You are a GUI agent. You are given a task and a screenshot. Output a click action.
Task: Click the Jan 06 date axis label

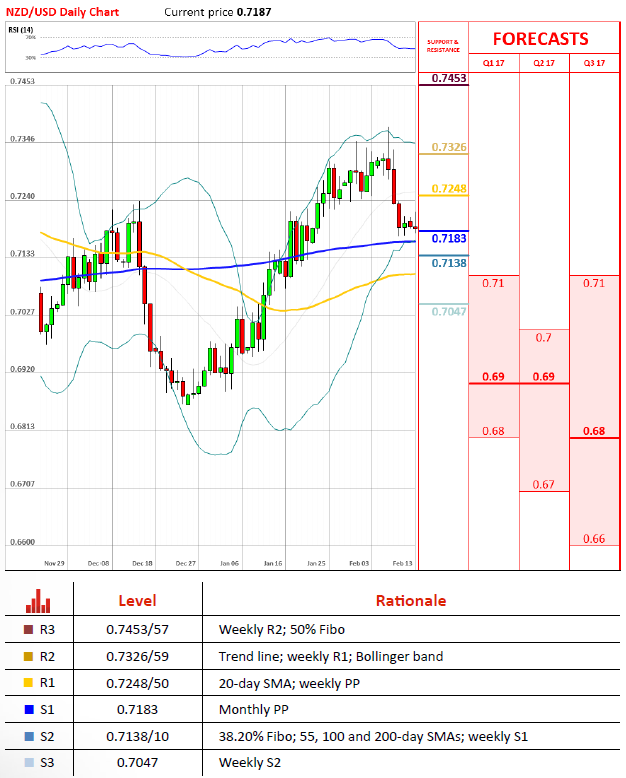point(229,563)
